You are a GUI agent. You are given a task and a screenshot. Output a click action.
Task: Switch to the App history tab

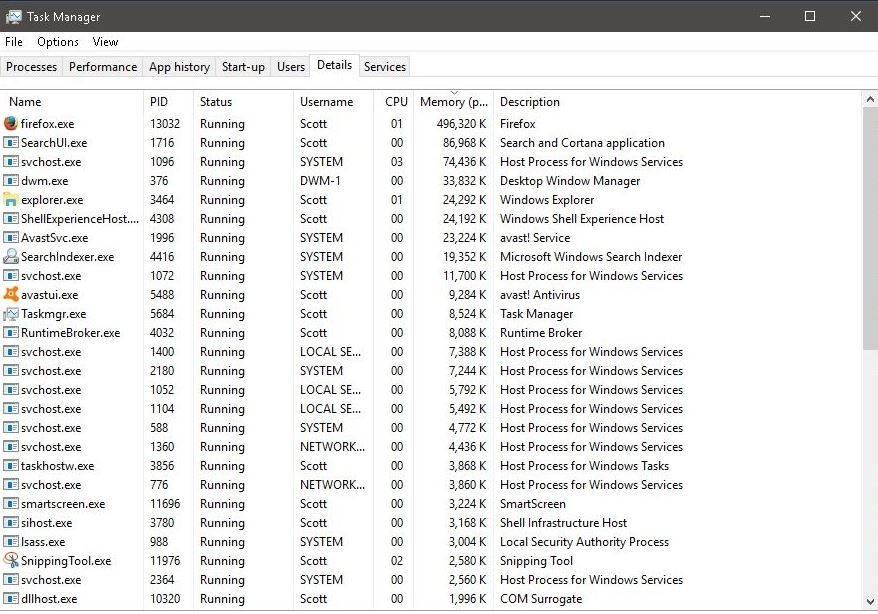point(179,67)
